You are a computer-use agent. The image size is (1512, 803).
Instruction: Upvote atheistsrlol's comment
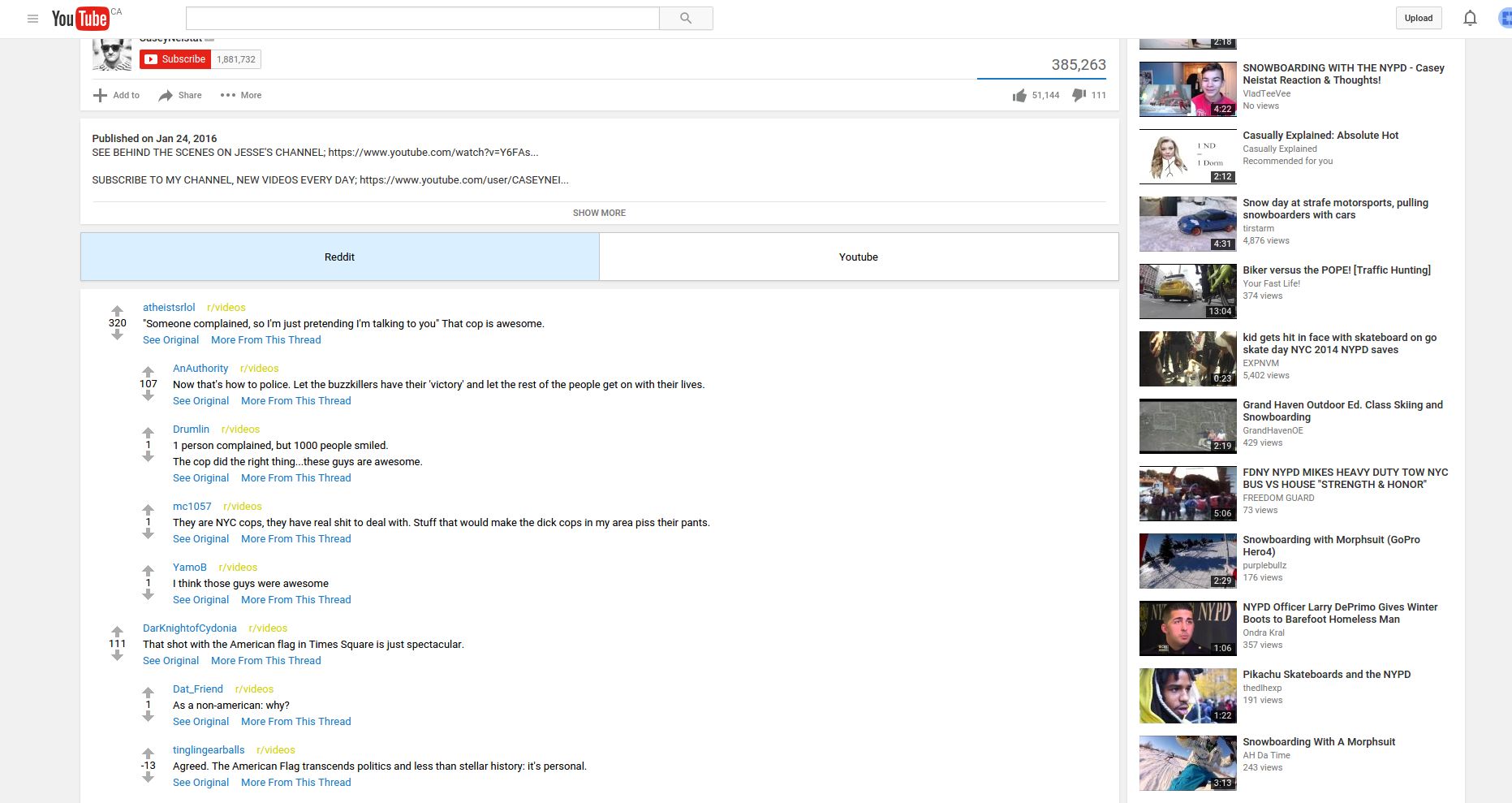117,311
